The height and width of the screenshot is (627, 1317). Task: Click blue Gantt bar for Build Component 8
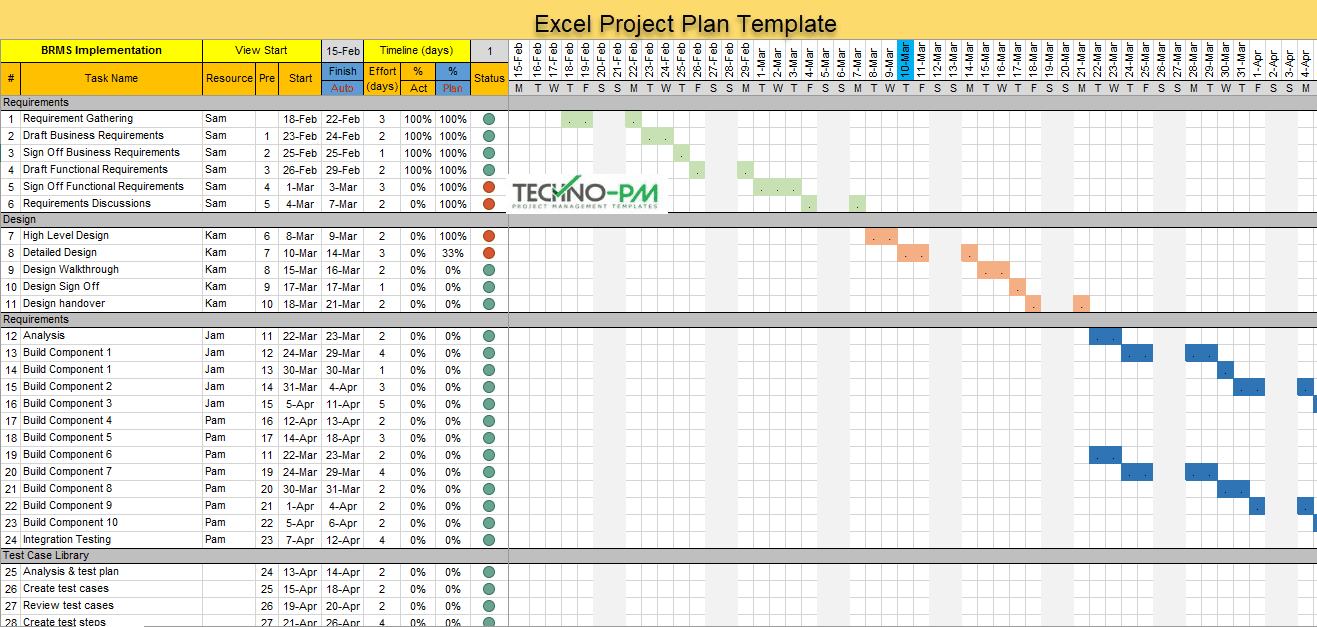click(1233, 489)
